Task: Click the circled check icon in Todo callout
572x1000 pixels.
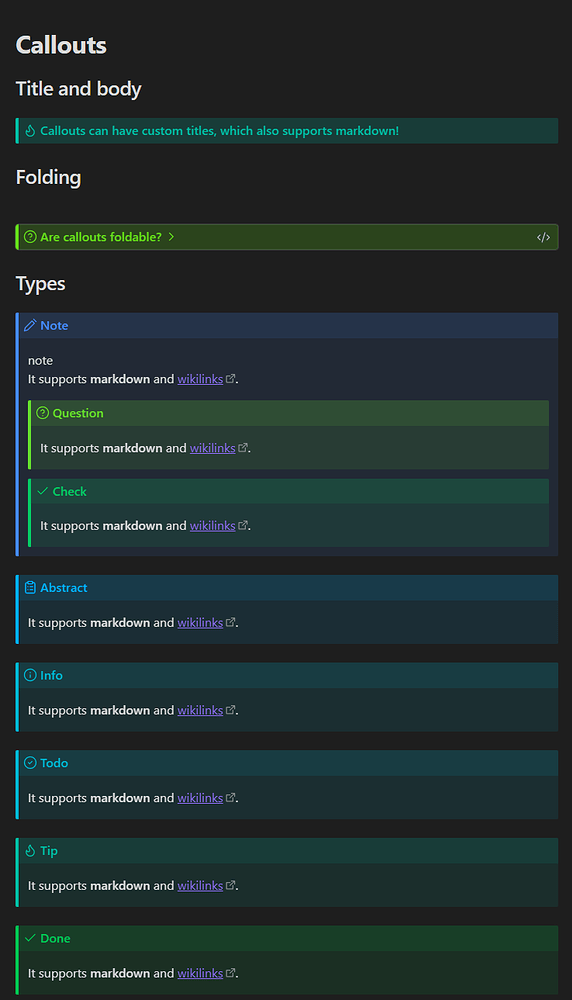Action: (30, 763)
